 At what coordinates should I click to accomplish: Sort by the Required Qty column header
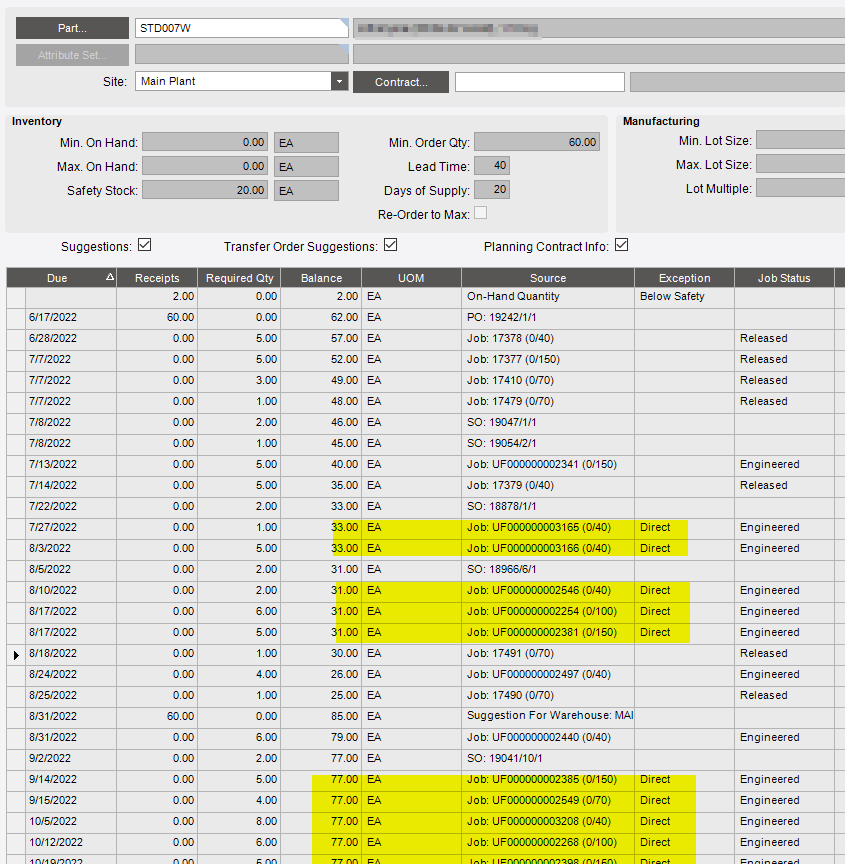click(240, 278)
